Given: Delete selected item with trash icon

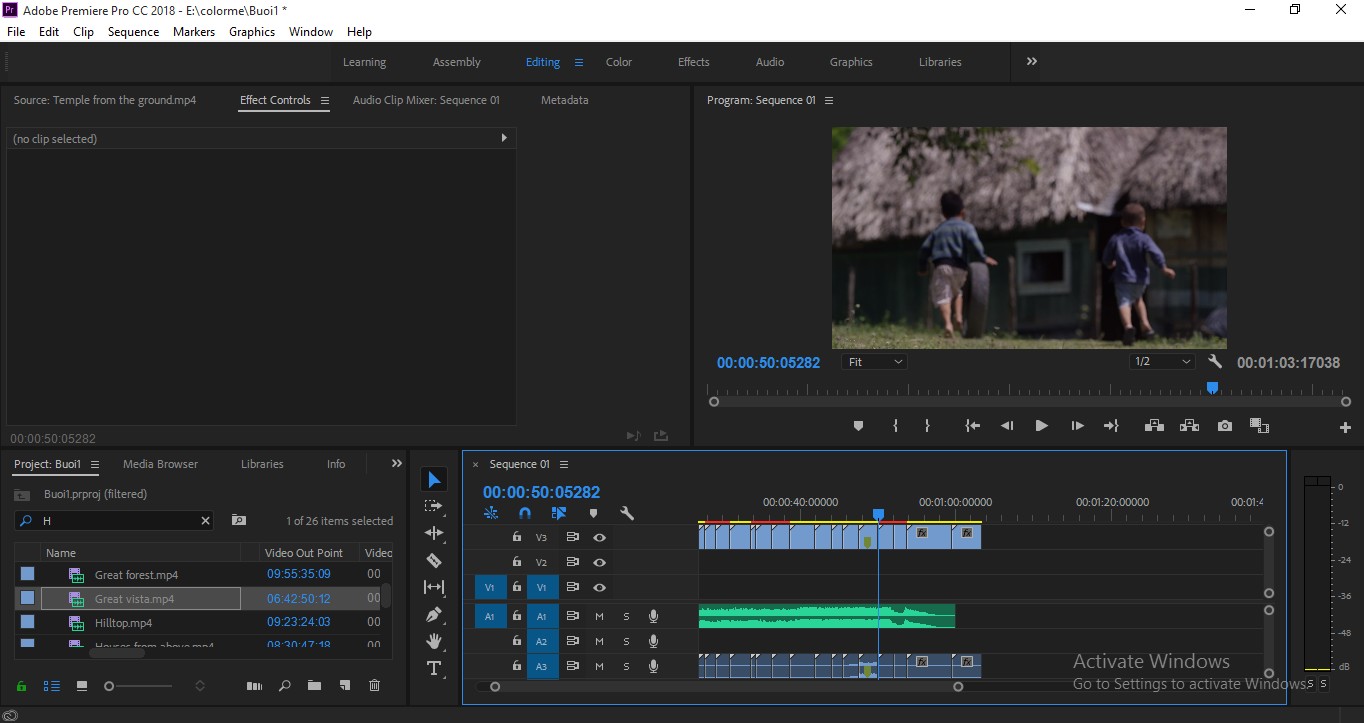Looking at the screenshot, I should (x=374, y=686).
